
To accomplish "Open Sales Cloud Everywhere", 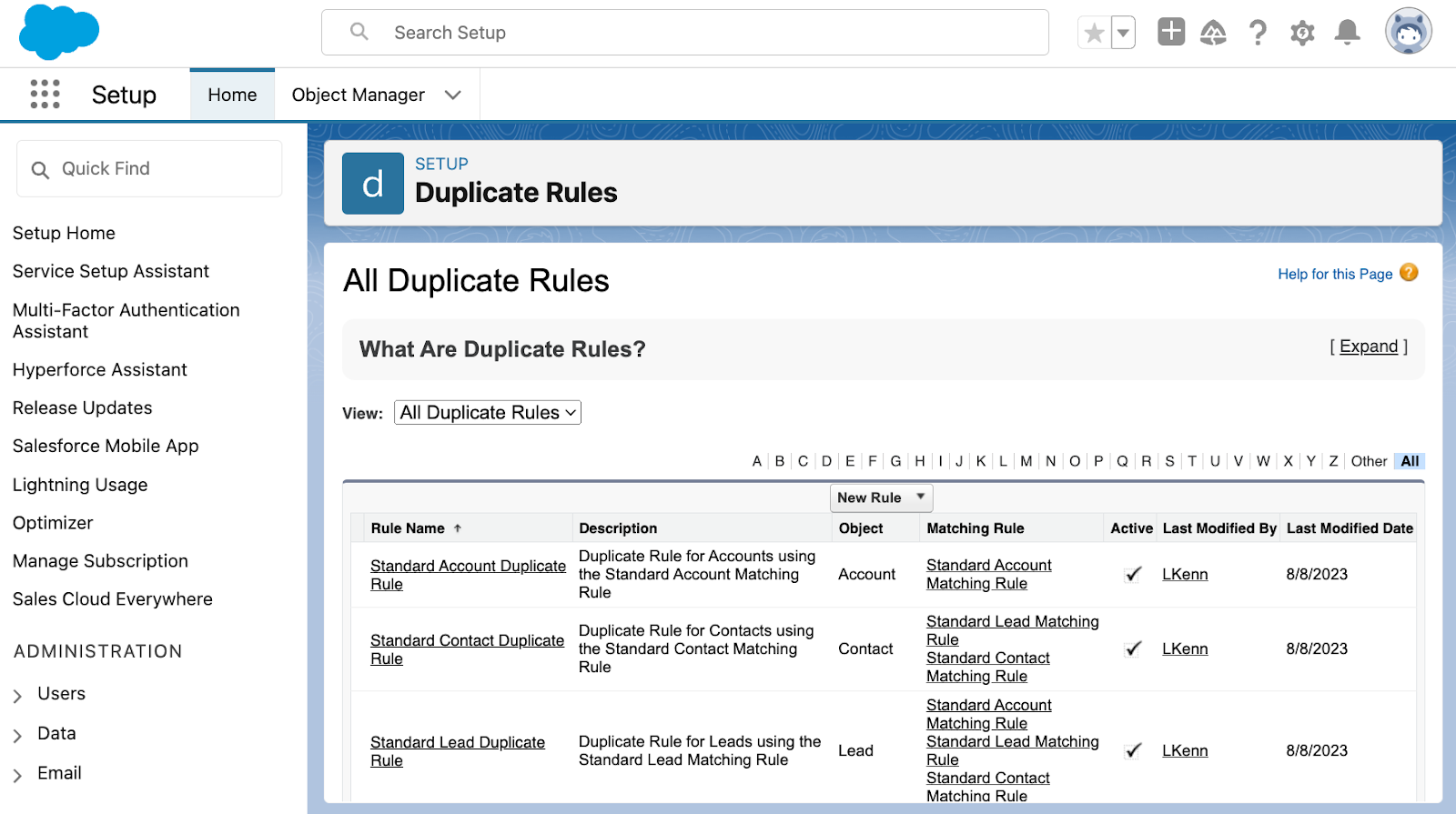I will point(113,599).
